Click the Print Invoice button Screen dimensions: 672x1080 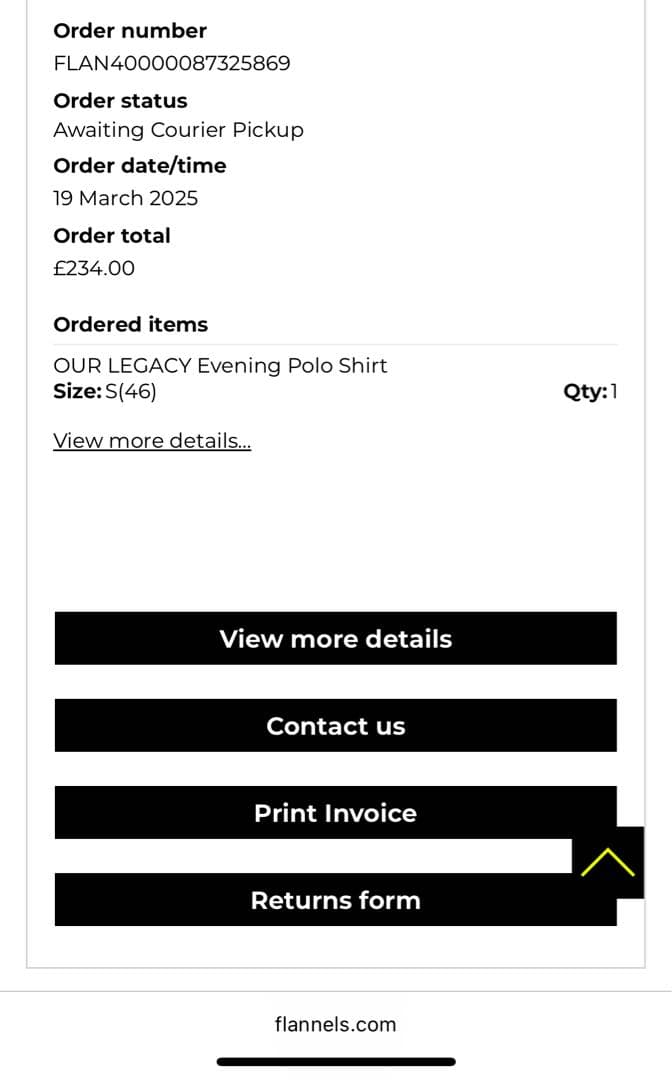pos(336,813)
